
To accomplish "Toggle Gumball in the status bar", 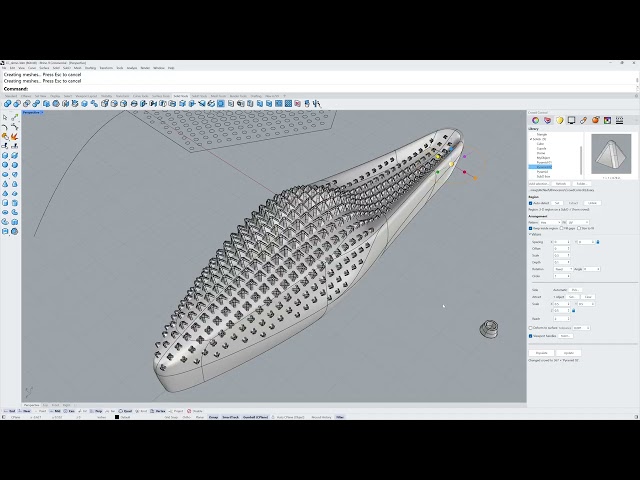I will [256, 417].
